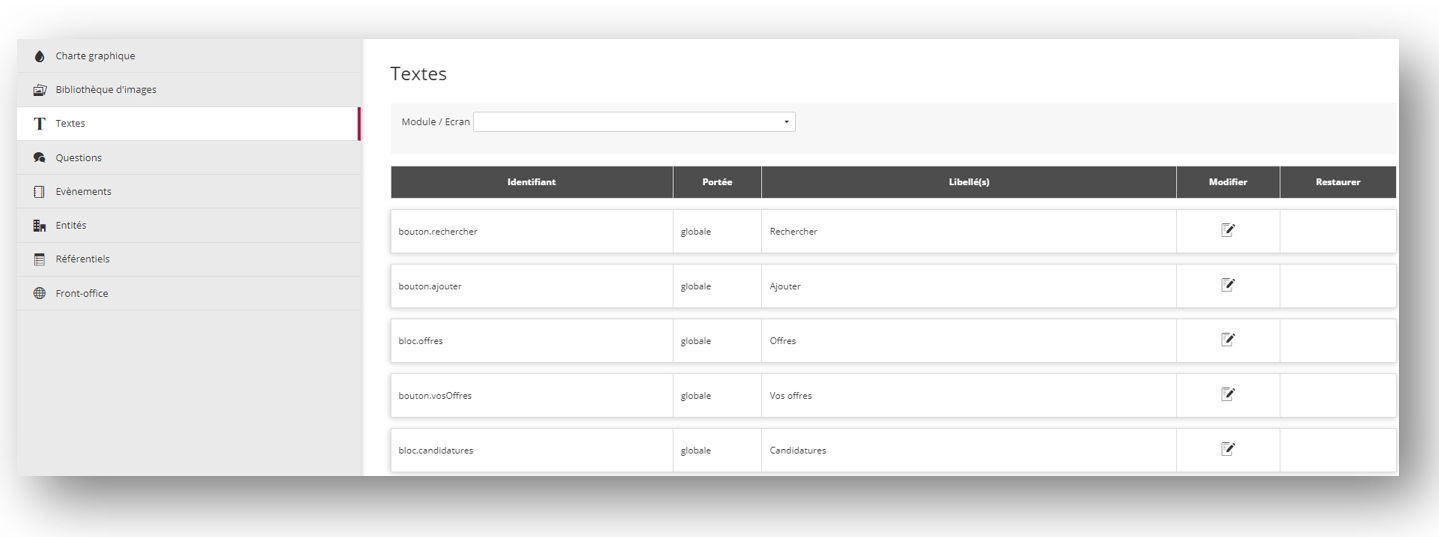Viewport: 1439px width, 537px height.
Task: Click the speech bubble Questions icon
Action: click(40, 158)
